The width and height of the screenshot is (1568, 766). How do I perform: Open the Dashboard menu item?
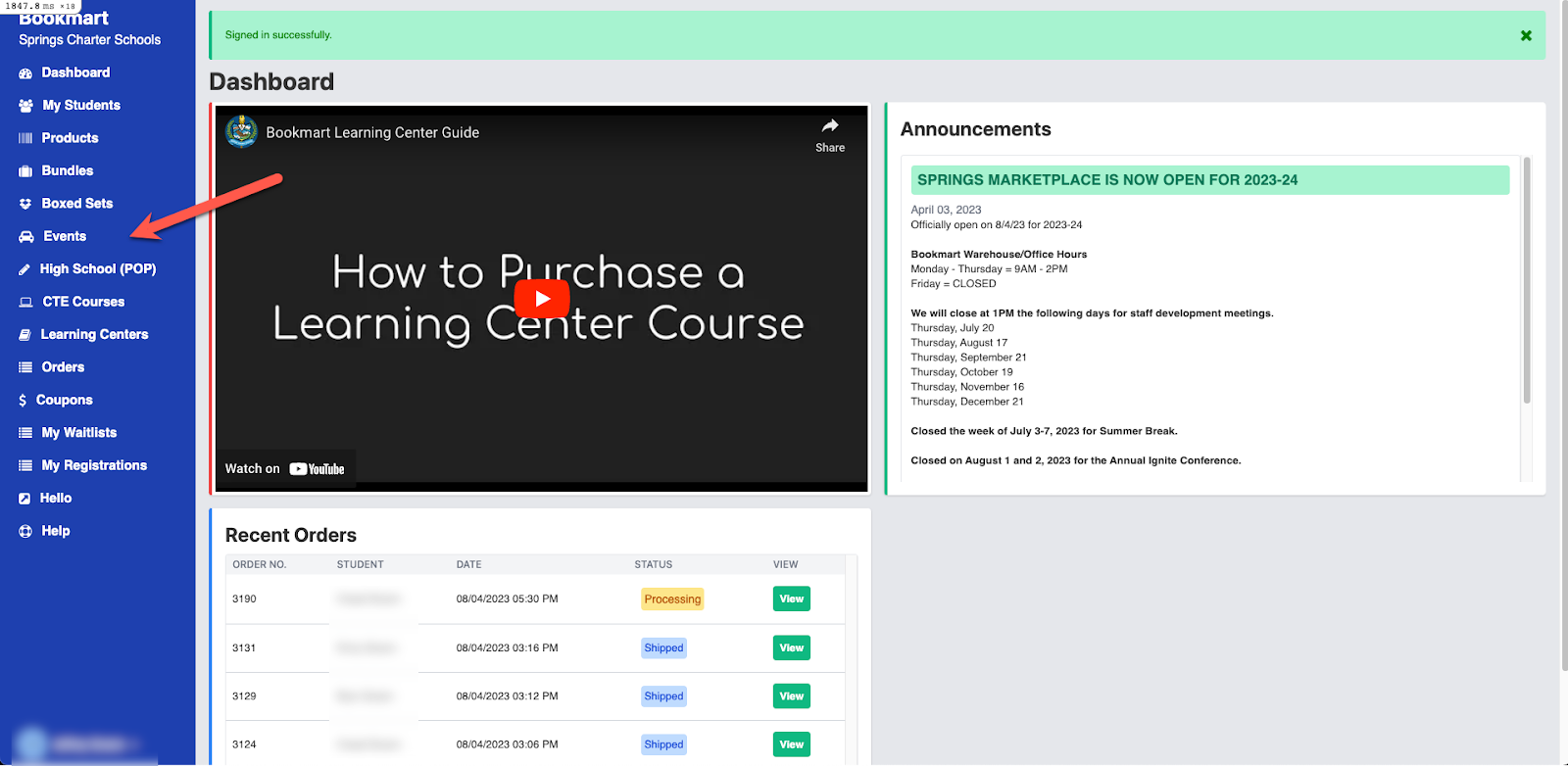coord(75,72)
